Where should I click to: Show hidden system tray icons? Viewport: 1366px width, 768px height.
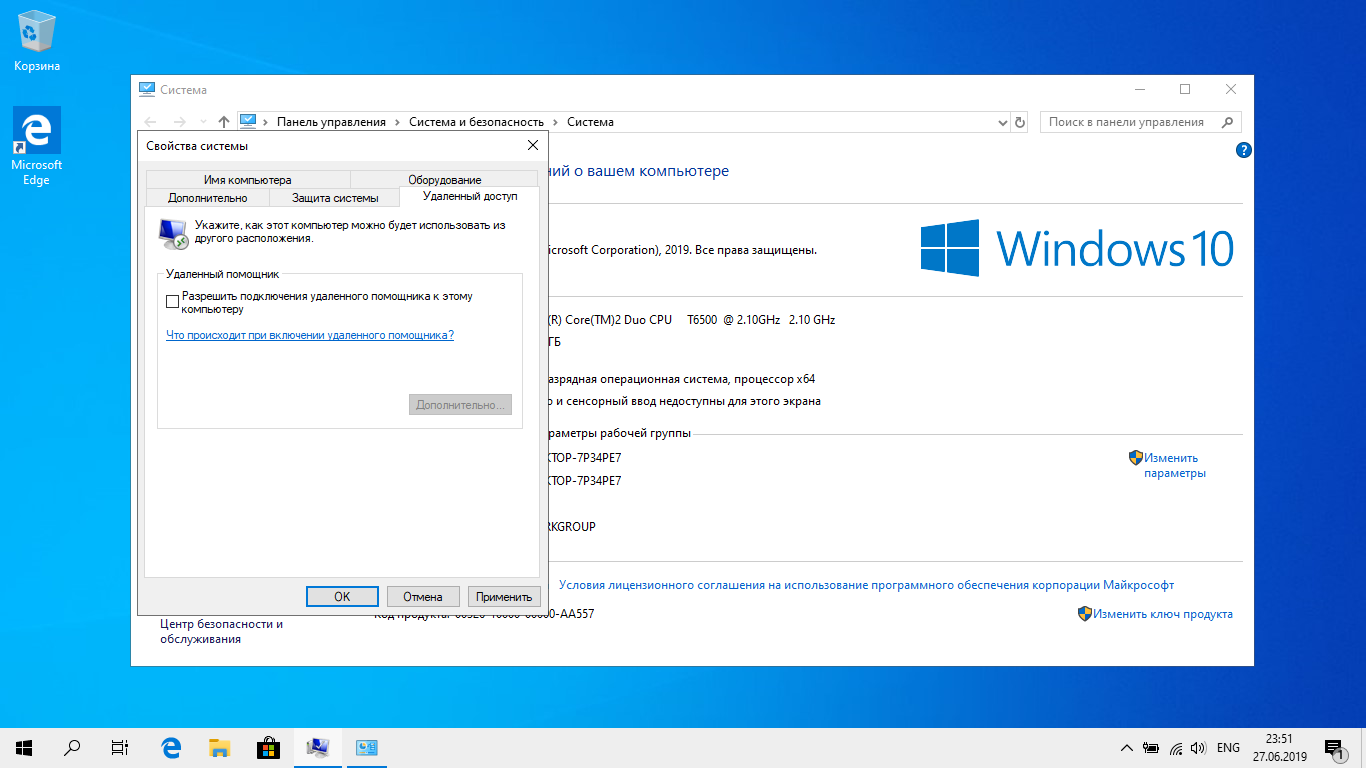[1126, 748]
